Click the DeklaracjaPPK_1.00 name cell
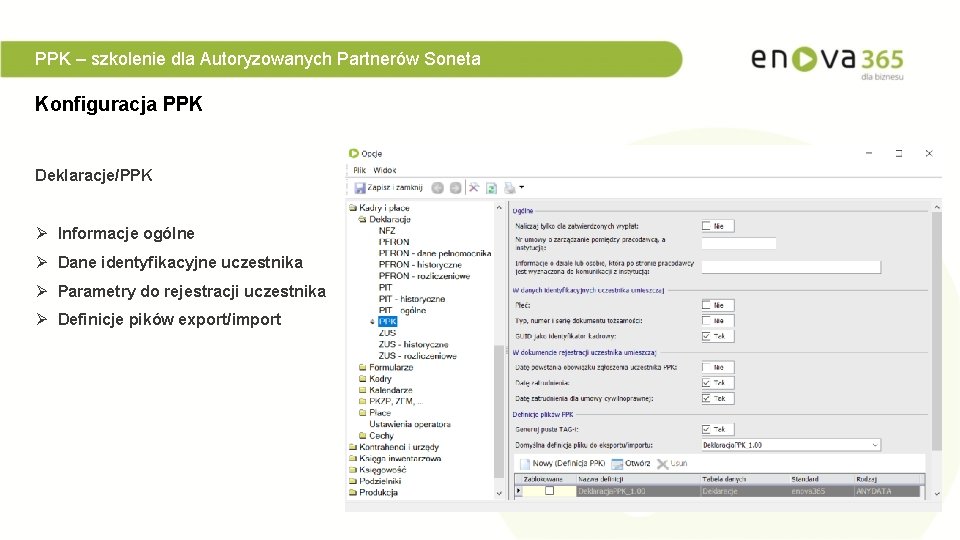This screenshot has width=960, height=540. coord(637,491)
